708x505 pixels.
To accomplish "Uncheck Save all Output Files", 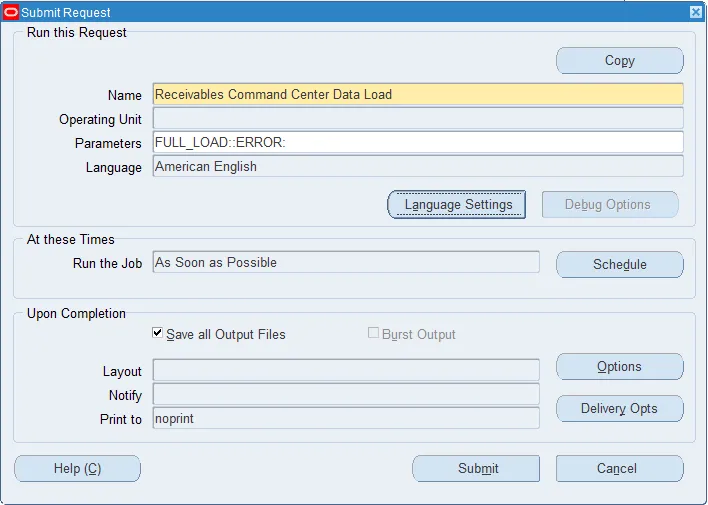I will click(158, 333).
